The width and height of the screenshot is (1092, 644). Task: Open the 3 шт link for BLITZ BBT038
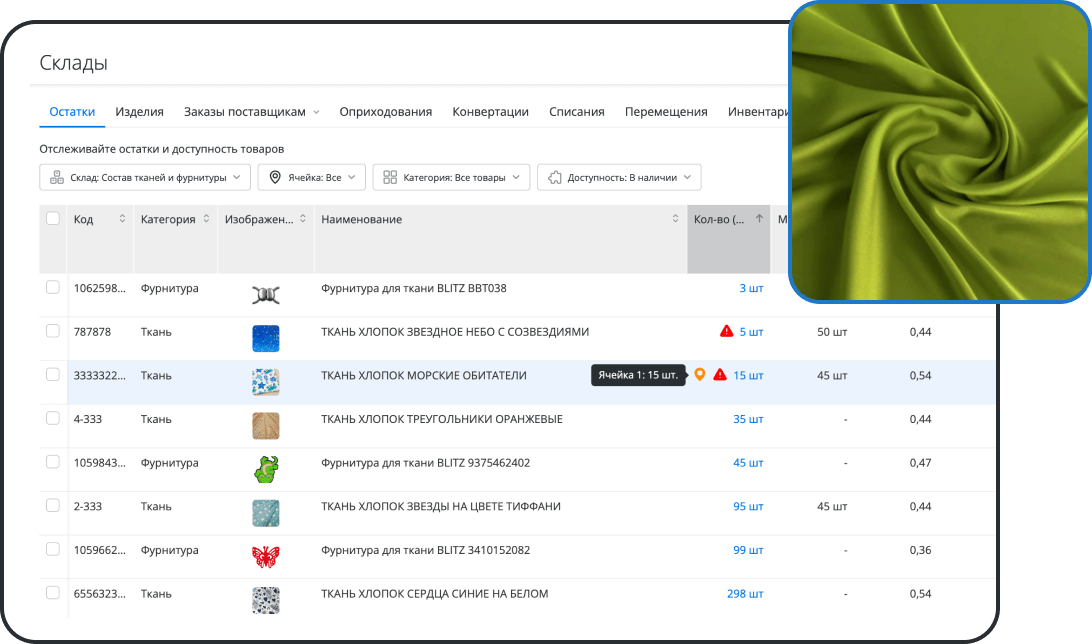[750, 287]
